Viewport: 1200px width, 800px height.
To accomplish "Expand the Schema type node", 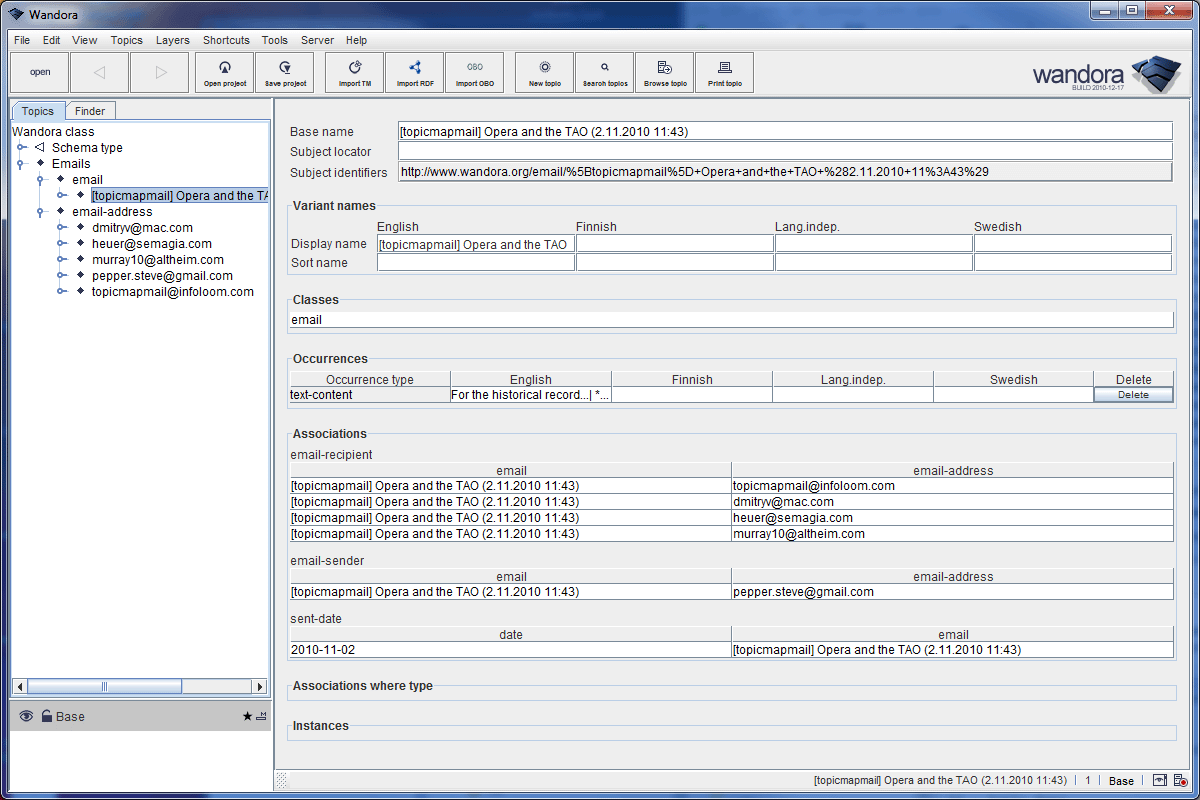I will [x=20, y=147].
